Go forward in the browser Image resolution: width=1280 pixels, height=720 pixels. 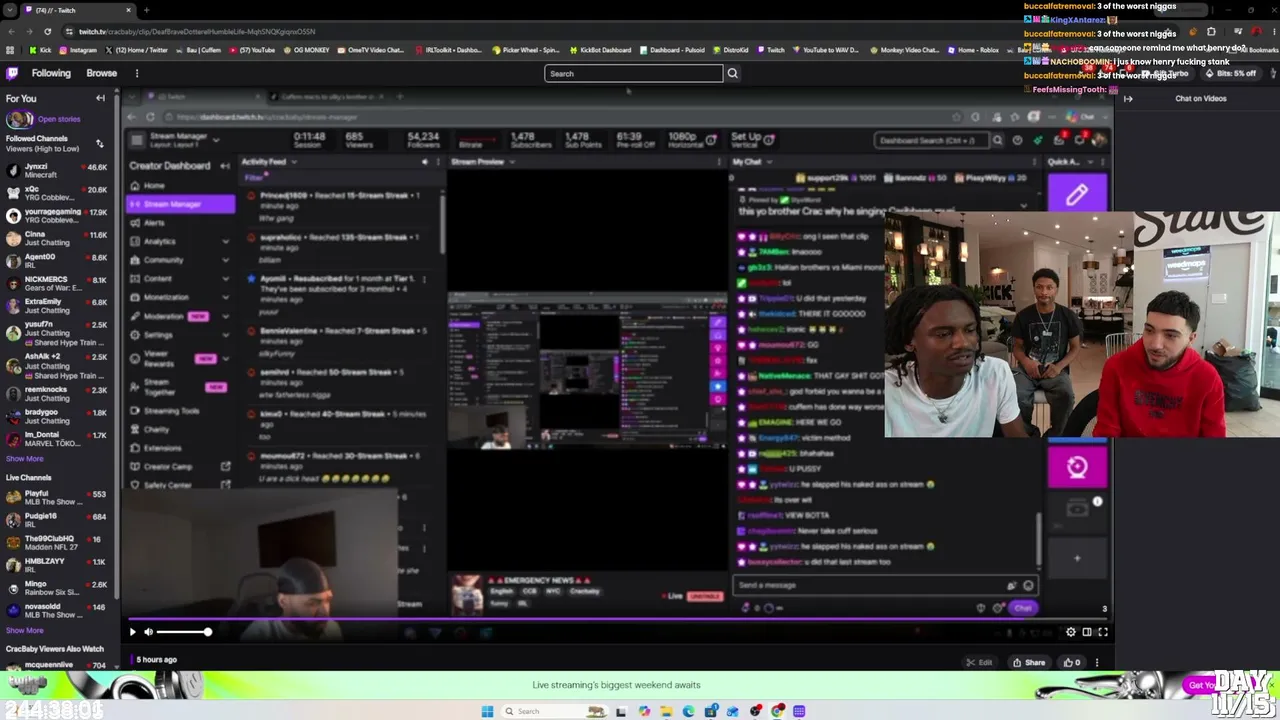29,31
